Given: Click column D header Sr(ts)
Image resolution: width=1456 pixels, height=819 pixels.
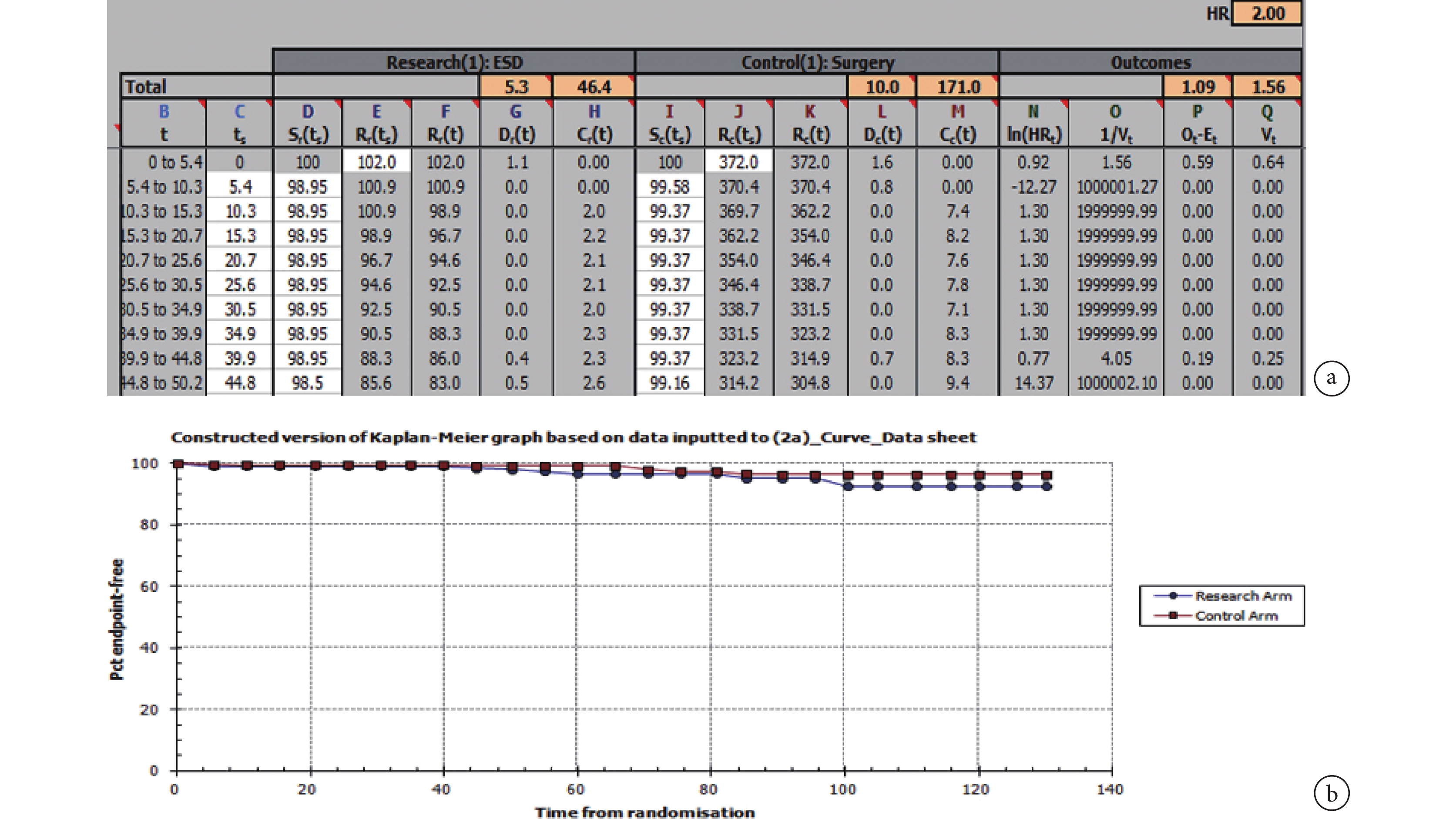Looking at the screenshot, I should (x=308, y=123).
